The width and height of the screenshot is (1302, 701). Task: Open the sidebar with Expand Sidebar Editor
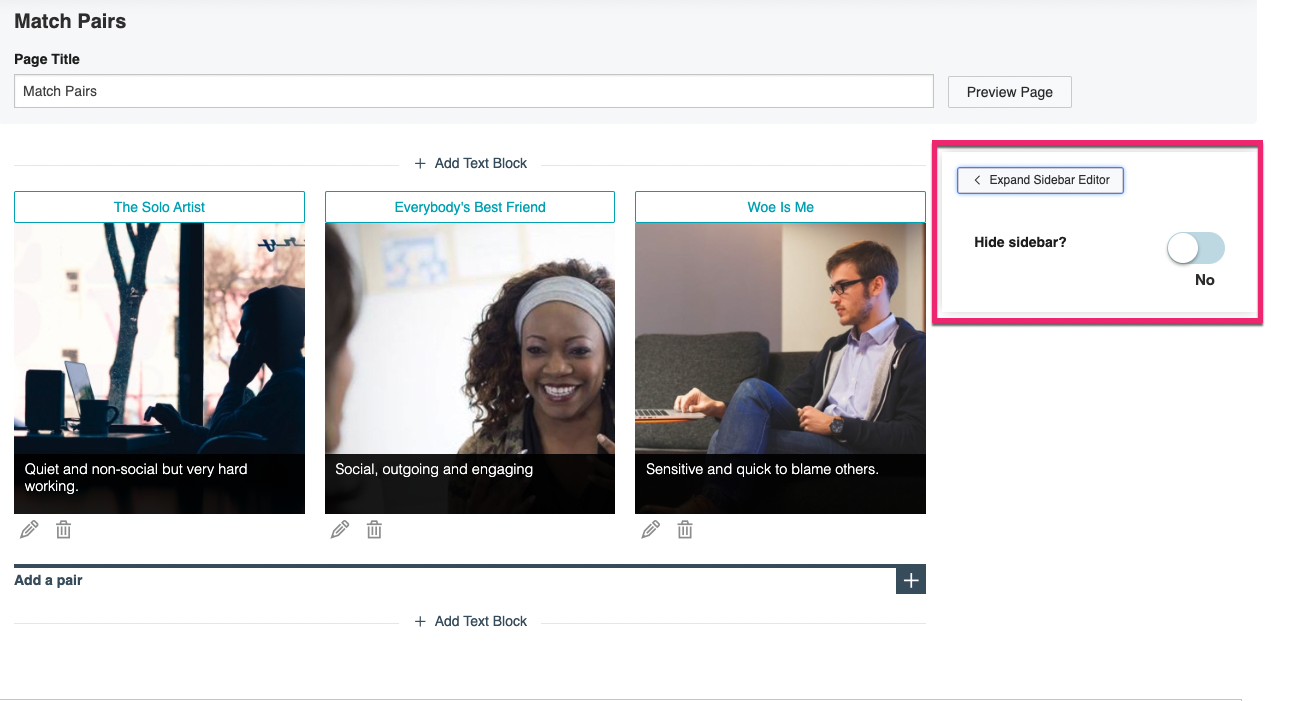pos(1039,180)
